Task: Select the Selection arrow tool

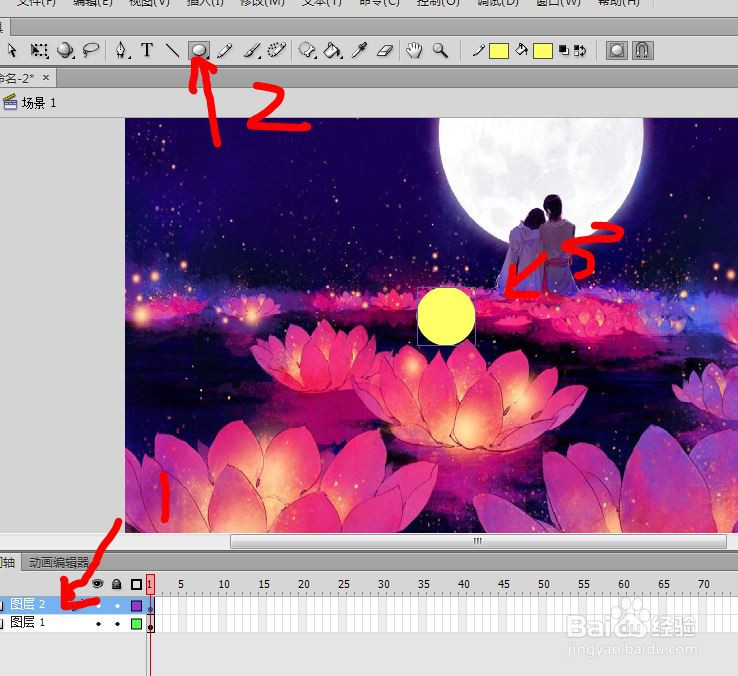Action: pyautogui.click(x=12, y=50)
